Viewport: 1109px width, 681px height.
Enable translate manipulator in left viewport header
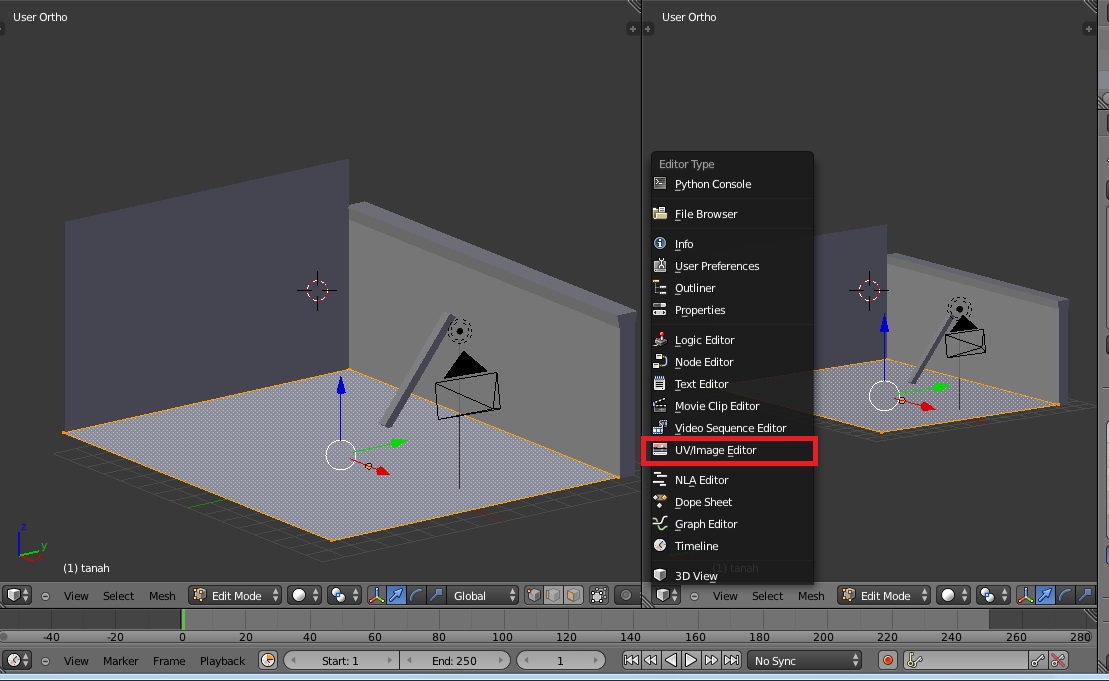(397, 595)
